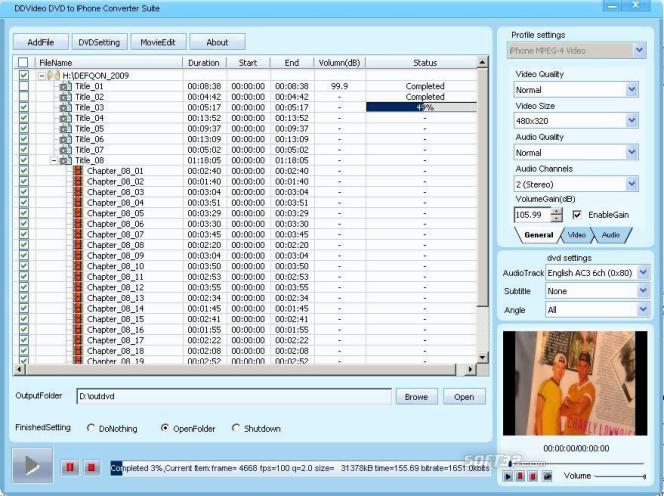Stop the preview video playback
Viewport: 664px width, 496px height.
(x=533, y=477)
